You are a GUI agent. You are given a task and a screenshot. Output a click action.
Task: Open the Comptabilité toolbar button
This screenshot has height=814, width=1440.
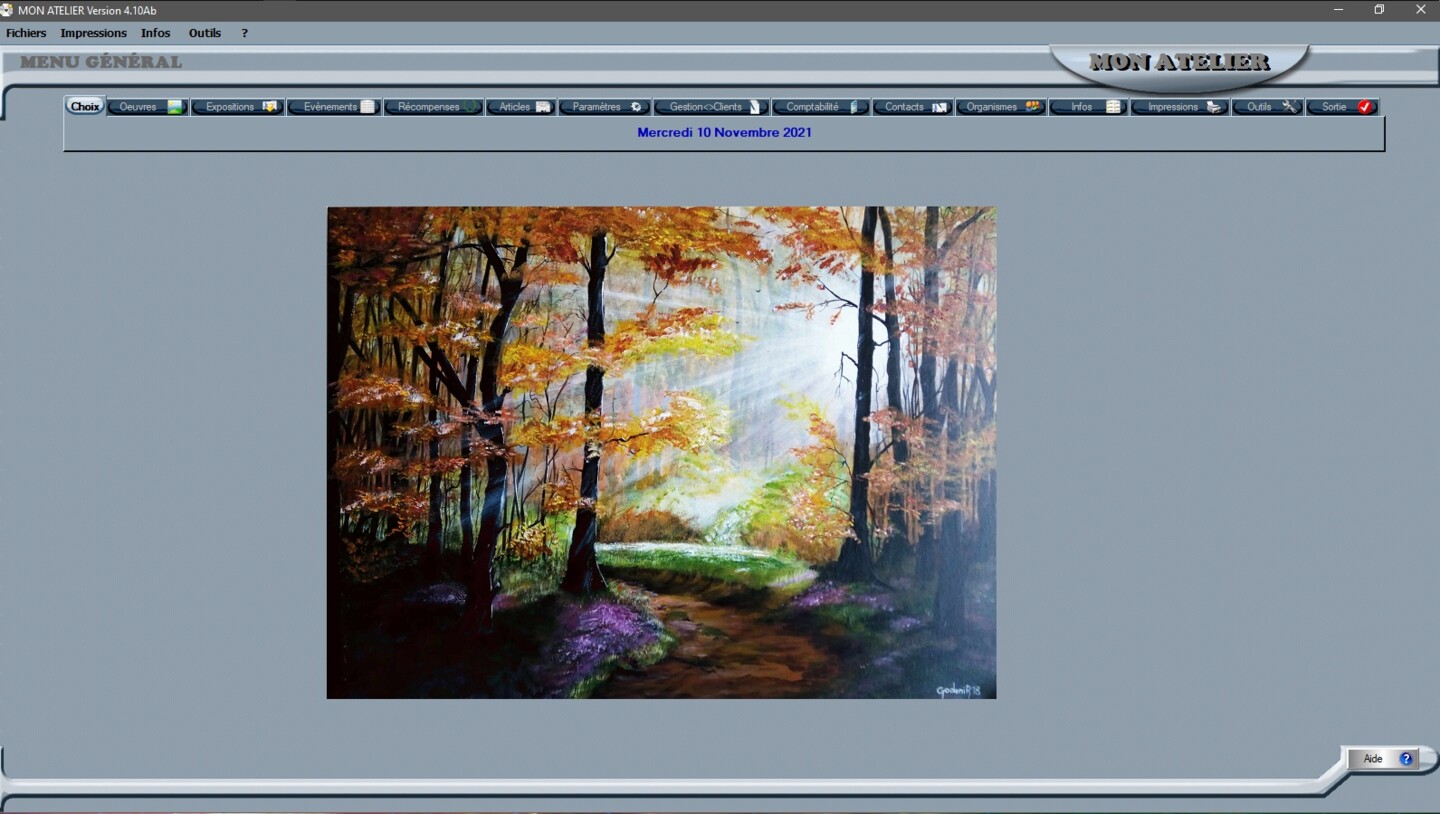pos(821,107)
